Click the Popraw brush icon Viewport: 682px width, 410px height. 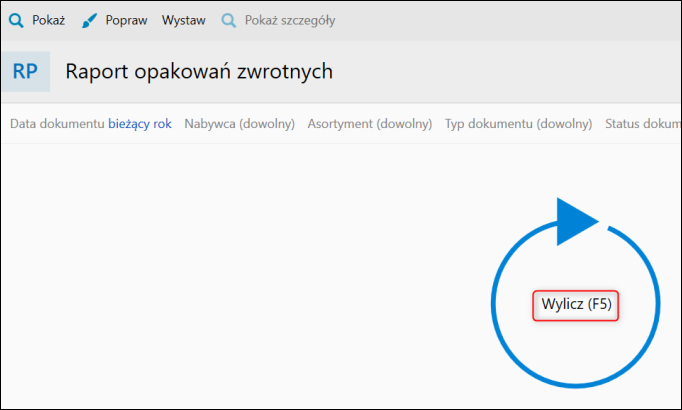[x=90, y=20]
